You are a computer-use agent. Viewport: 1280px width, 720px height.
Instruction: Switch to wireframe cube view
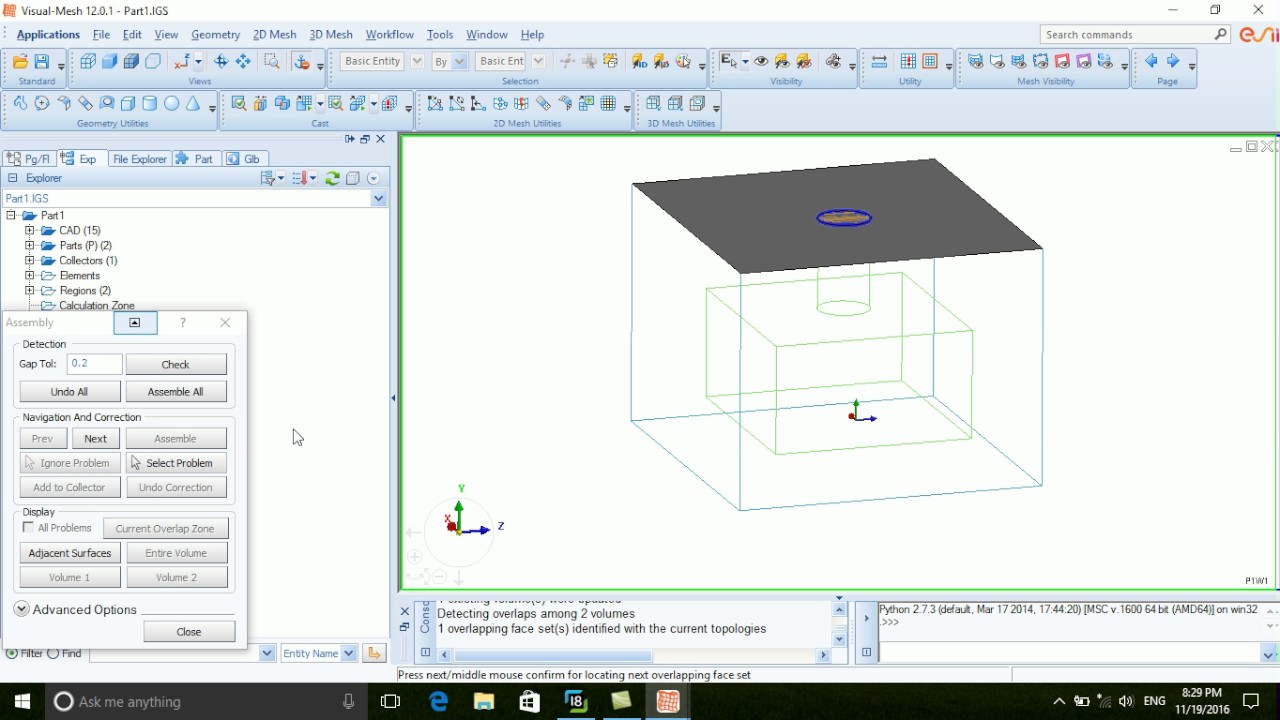(x=88, y=62)
